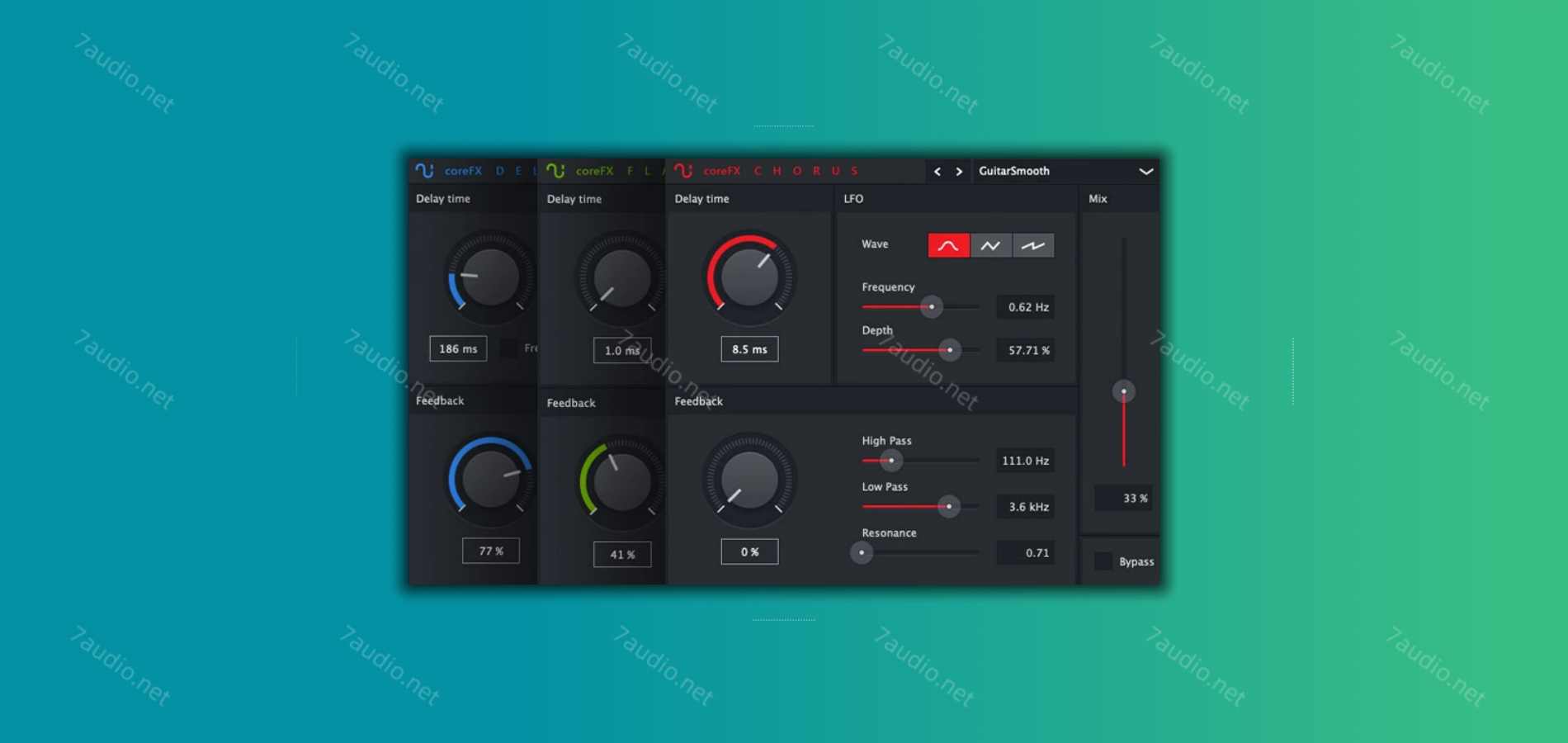Image resolution: width=1568 pixels, height=743 pixels.
Task: Click the Chorus Feedback section header
Action: pyautogui.click(x=698, y=401)
